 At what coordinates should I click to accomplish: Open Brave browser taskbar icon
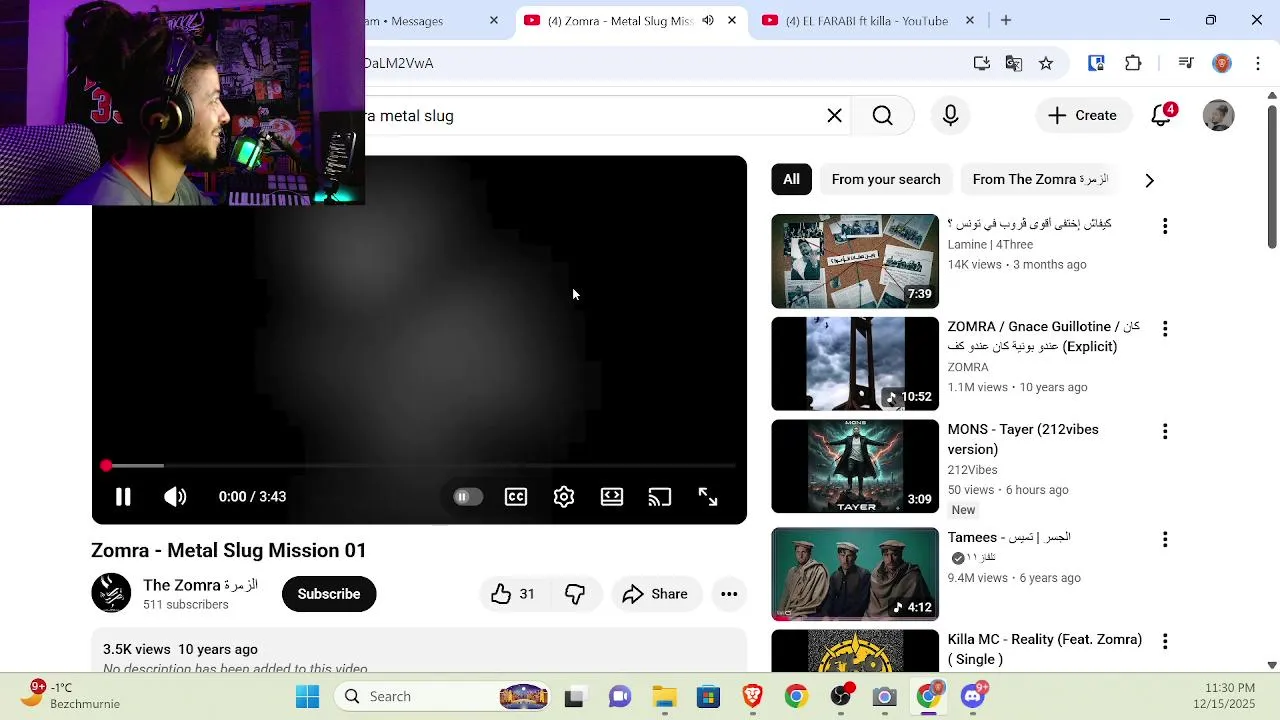point(753,697)
